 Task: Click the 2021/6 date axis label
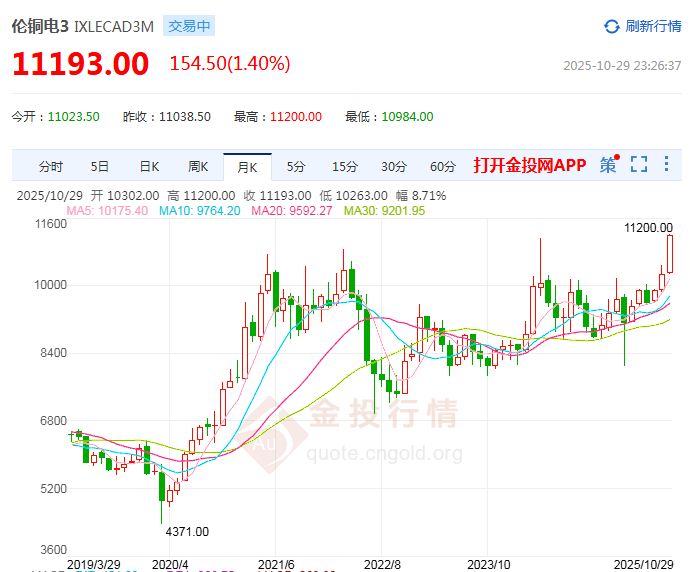click(276, 565)
